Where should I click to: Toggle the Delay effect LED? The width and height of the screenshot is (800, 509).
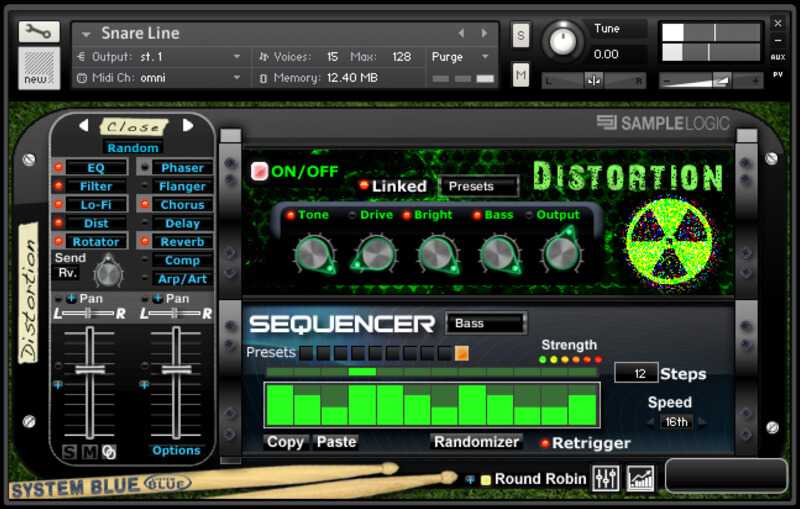coord(145,223)
